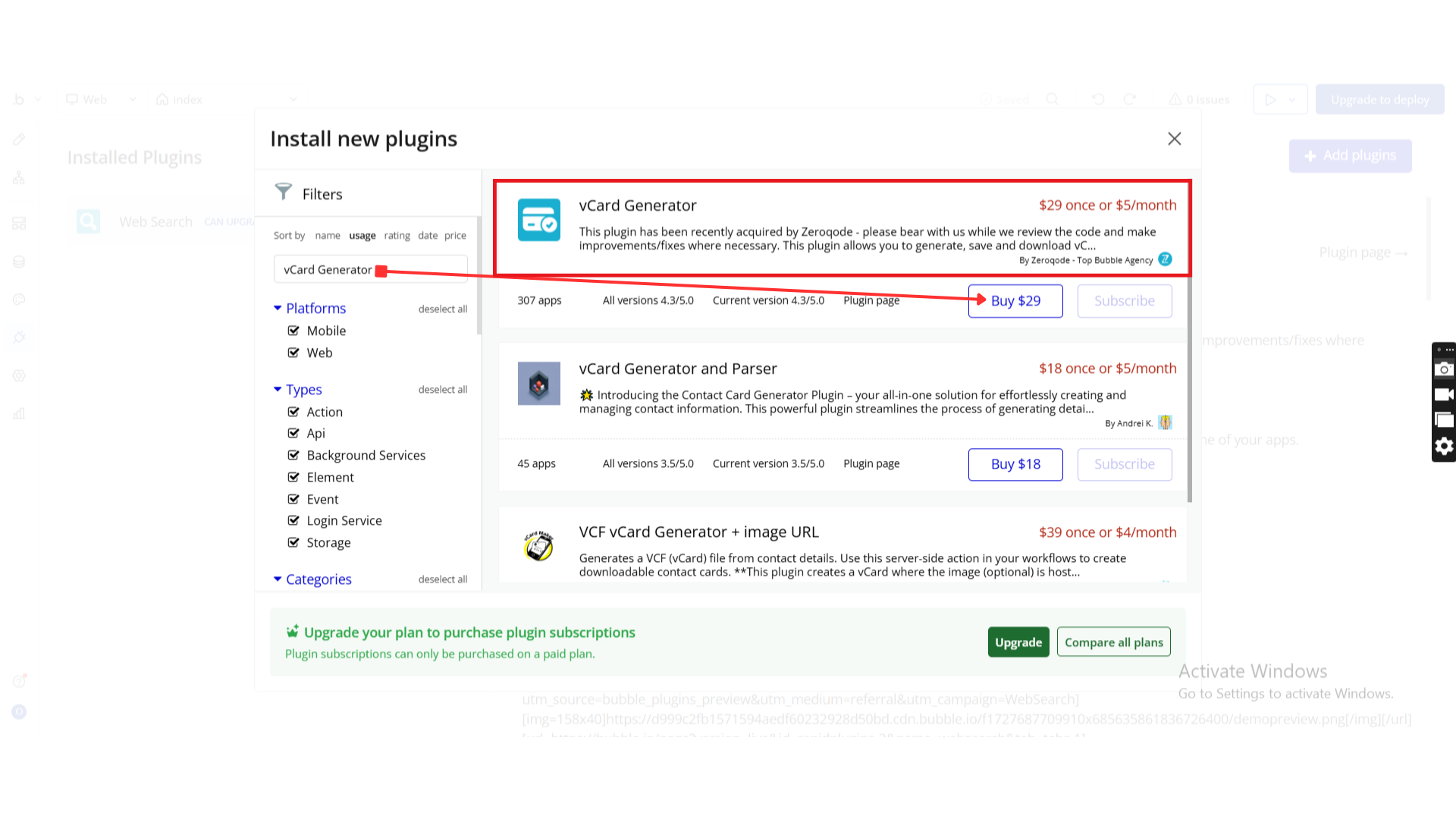This screenshot has width=1456, height=819.
Task: Click the Zeroqode author badge icon
Action: 1165,259
